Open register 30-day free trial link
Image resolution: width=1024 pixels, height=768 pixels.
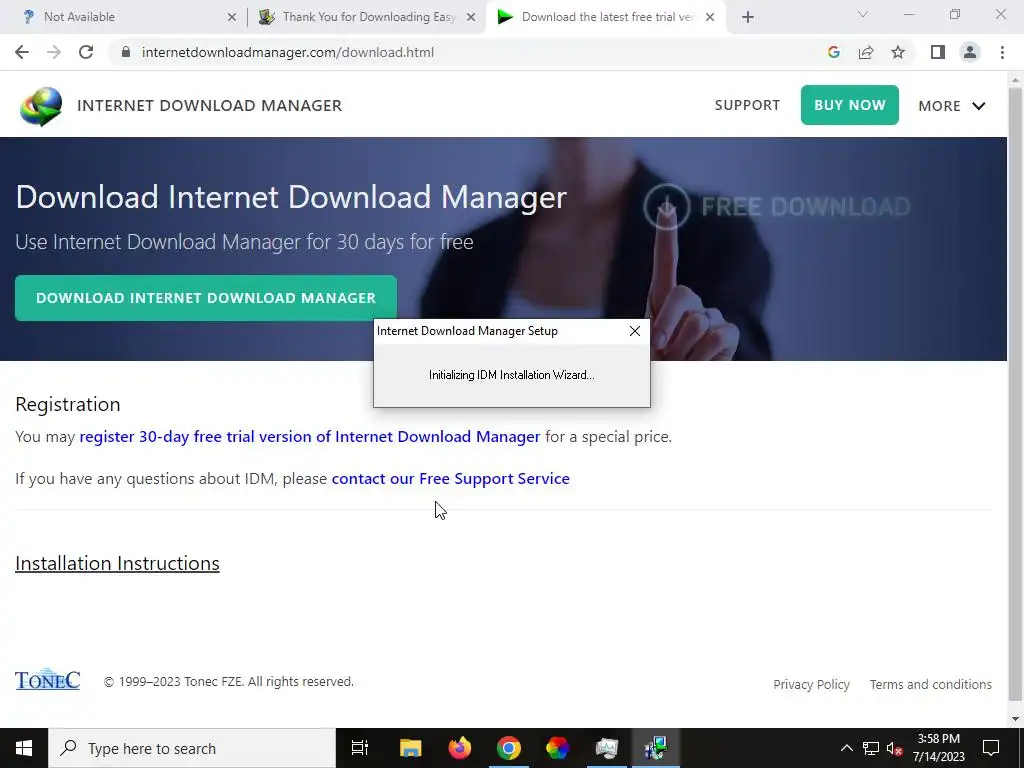pyautogui.click(x=310, y=436)
